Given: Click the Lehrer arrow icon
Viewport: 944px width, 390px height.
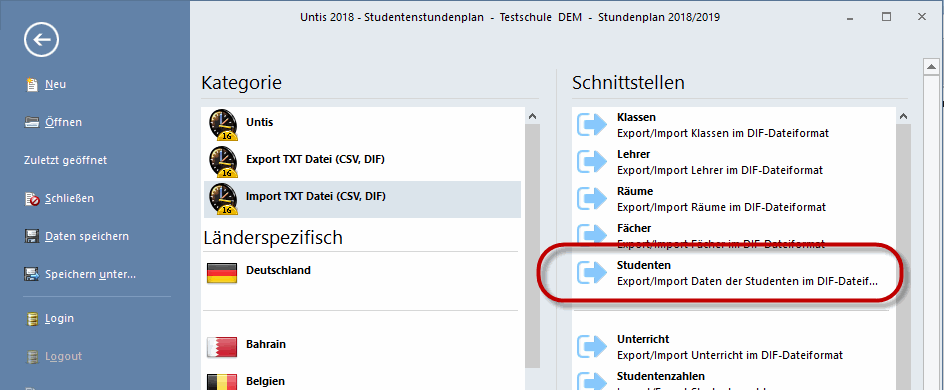Looking at the screenshot, I should click(593, 162).
